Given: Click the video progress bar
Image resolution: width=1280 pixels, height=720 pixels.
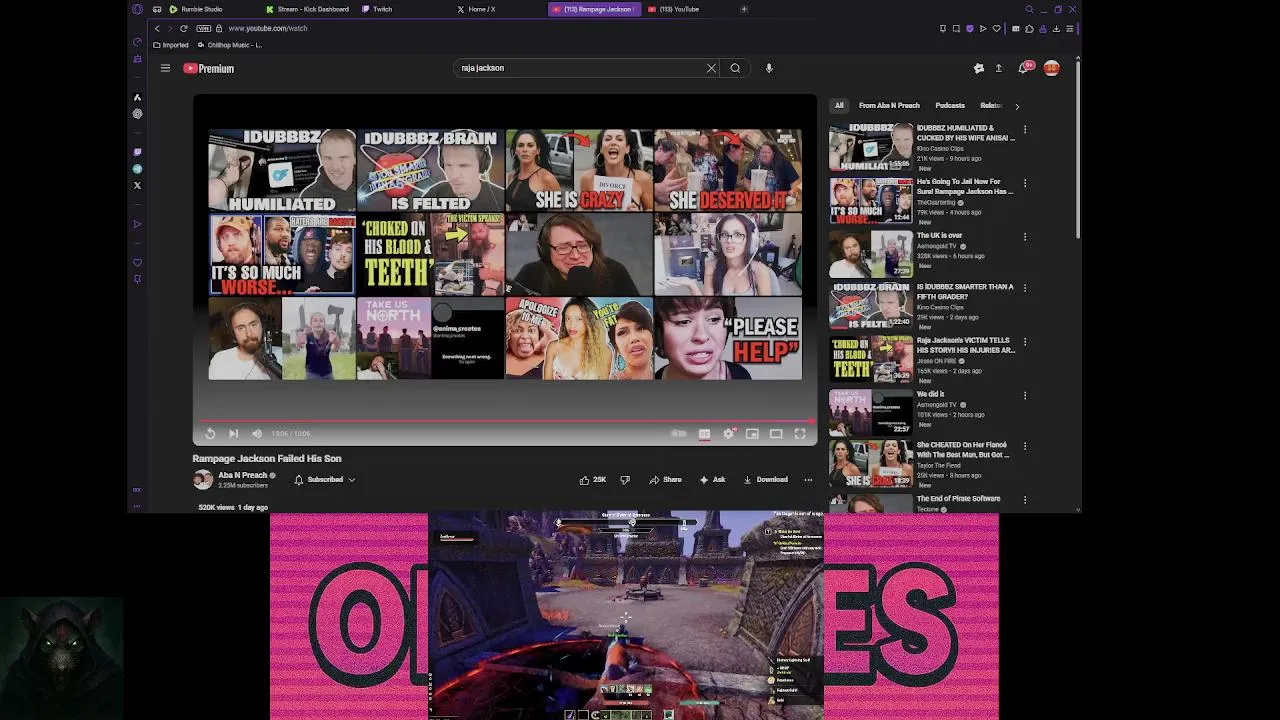Looking at the screenshot, I should point(505,421).
